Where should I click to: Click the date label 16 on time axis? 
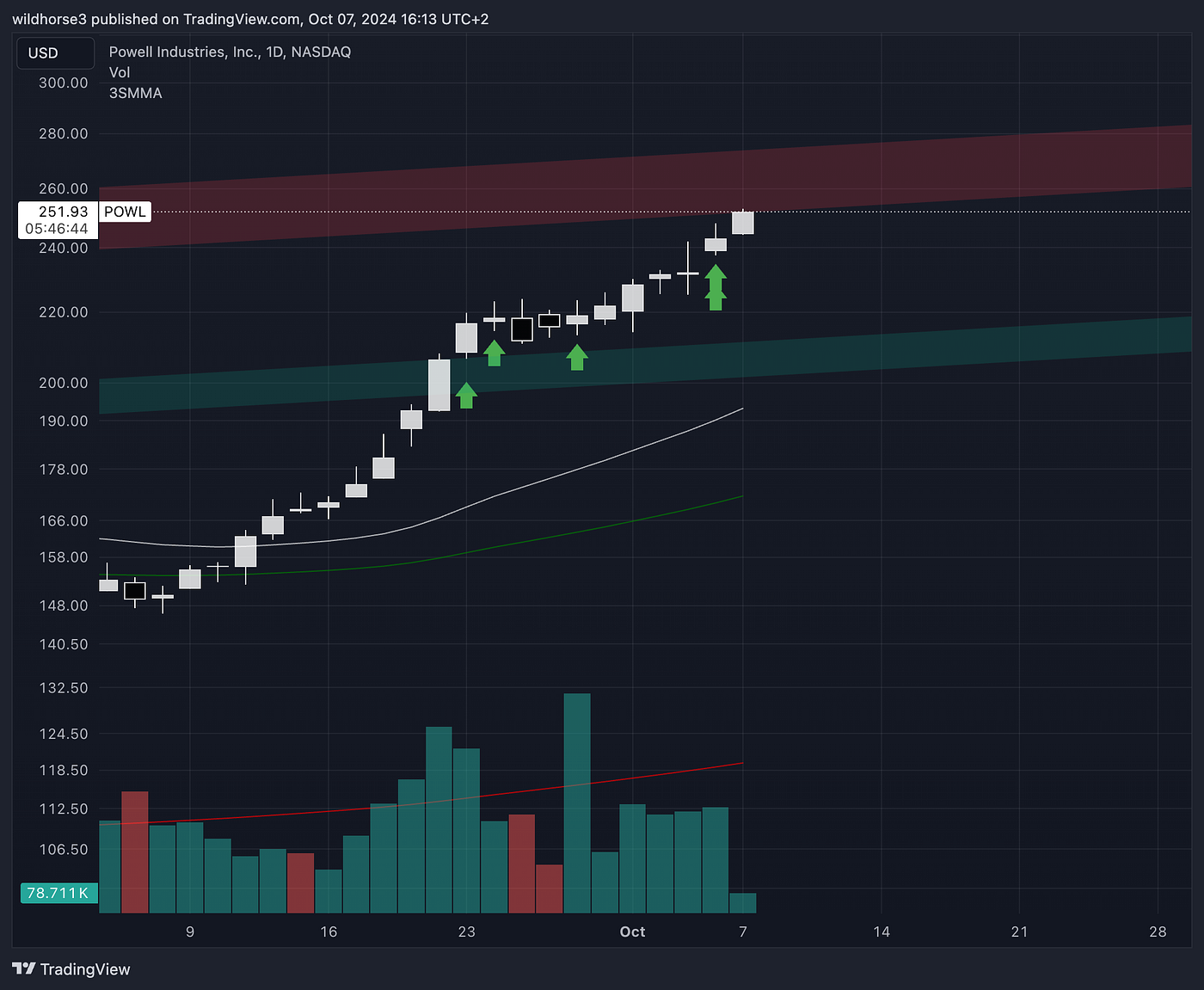(x=329, y=932)
